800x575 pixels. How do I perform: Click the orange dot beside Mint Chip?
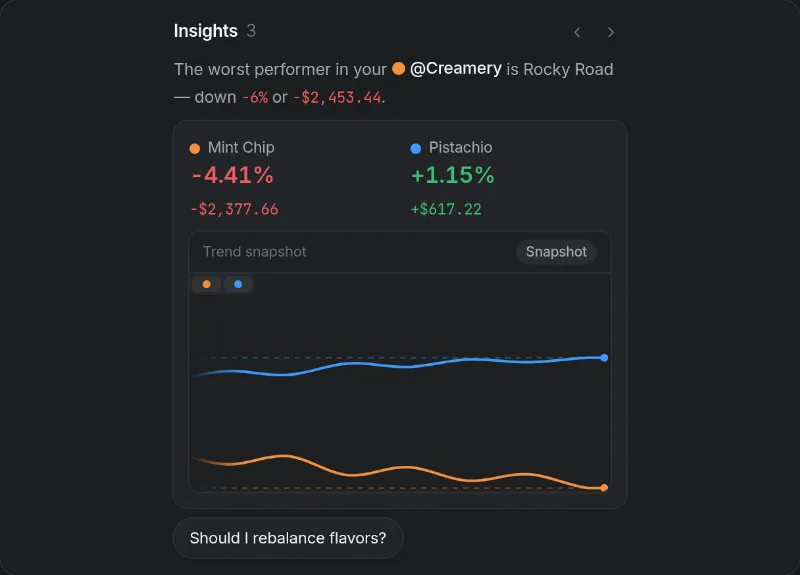[195, 148]
